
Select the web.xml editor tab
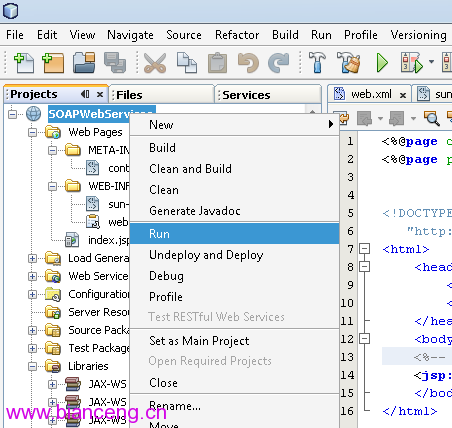[371, 95]
